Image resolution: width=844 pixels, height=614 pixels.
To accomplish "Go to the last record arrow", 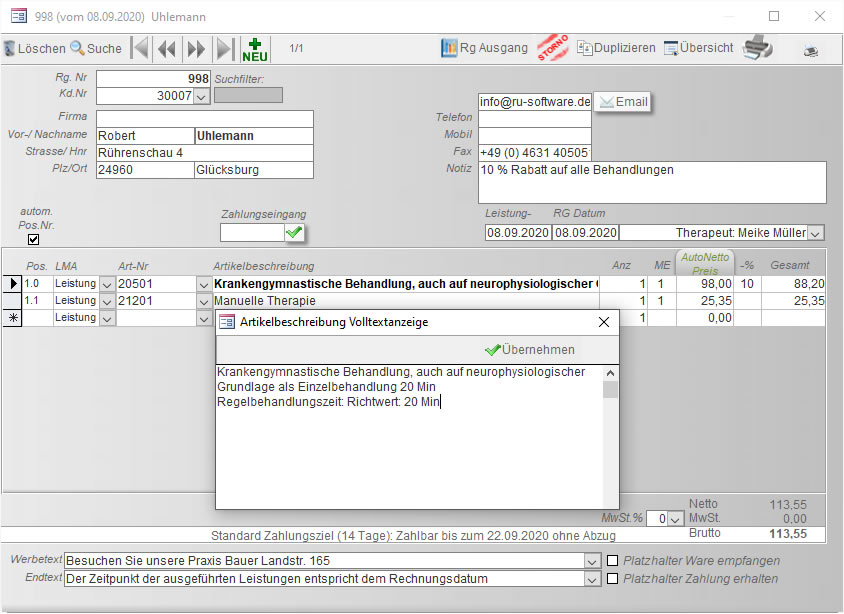I will 225,48.
